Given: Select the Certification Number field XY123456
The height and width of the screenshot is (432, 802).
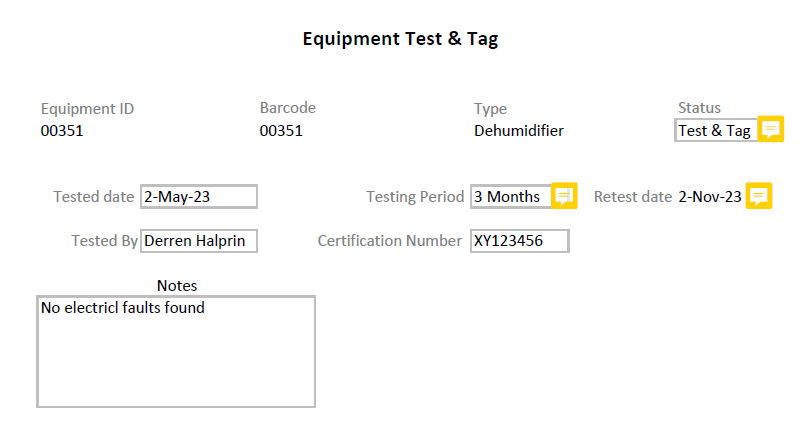Looking at the screenshot, I should click(519, 241).
